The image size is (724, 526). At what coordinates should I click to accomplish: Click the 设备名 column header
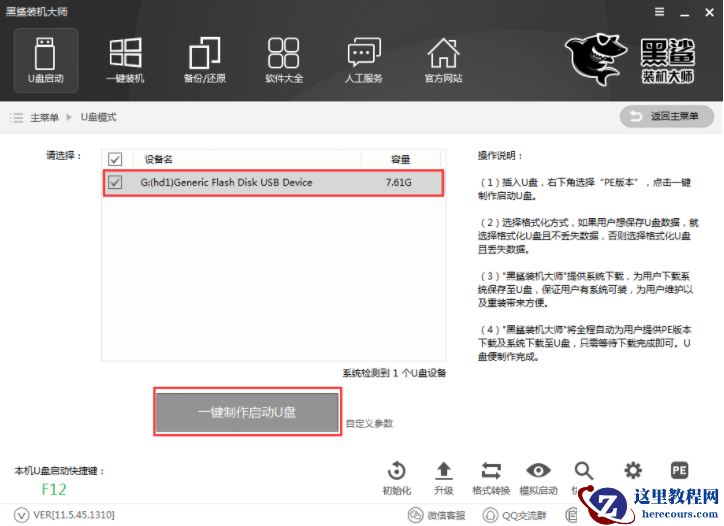click(x=158, y=159)
